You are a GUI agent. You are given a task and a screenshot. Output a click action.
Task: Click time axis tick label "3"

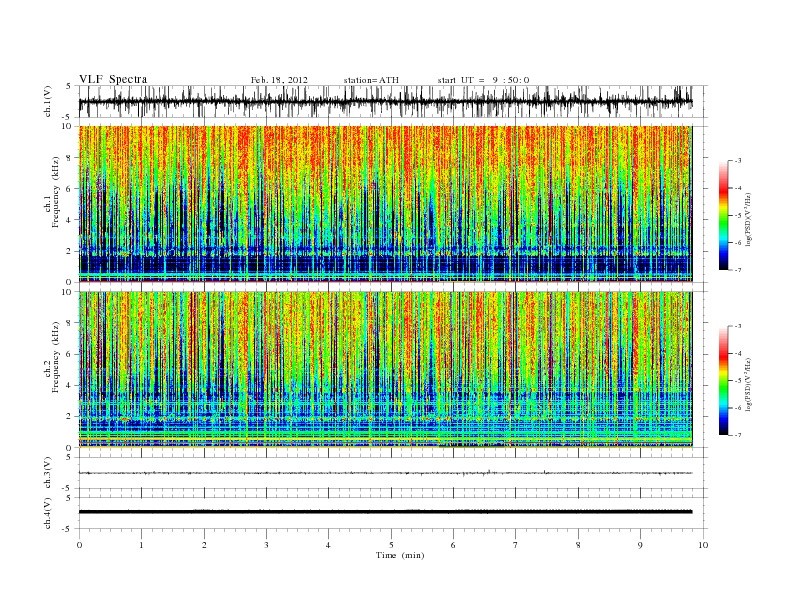tap(267, 545)
